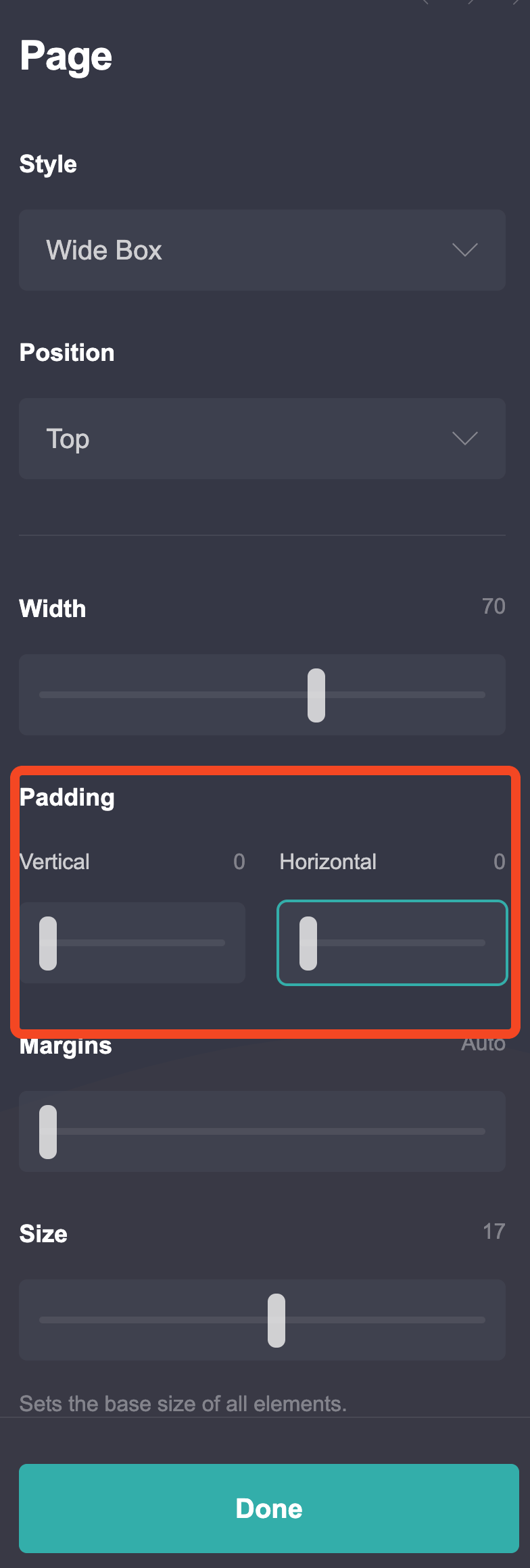Image resolution: width=530 pixels, height=1568 pixels.
Task: Click the Width slider handle
Action: pyautogui.click(x=315, y=695)
